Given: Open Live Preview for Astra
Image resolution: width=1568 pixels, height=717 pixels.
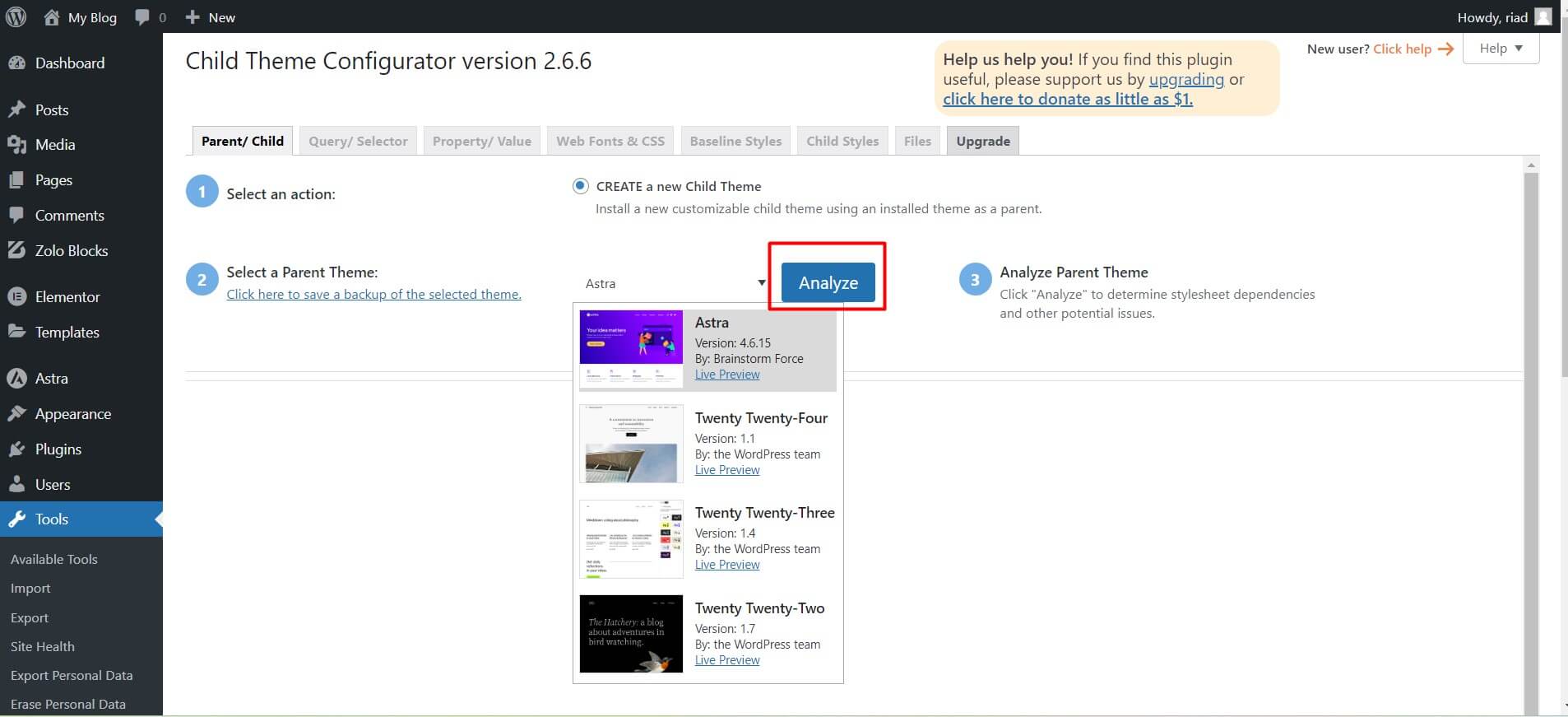Looking at the screenshot, I should (x=727, y=375).
